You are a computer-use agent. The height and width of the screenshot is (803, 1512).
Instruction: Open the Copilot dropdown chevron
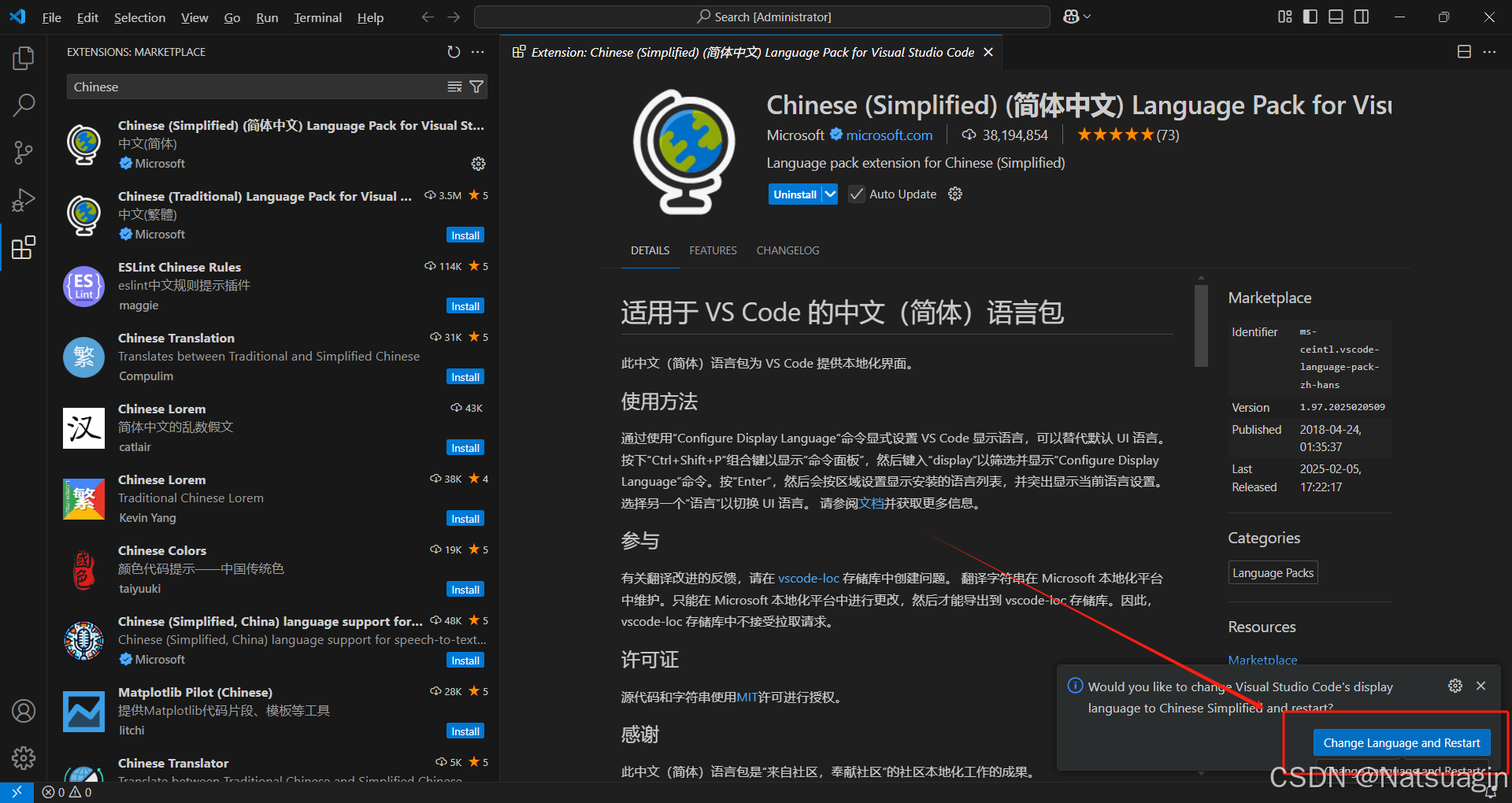pyautogui.click(x=1088, y=17)
